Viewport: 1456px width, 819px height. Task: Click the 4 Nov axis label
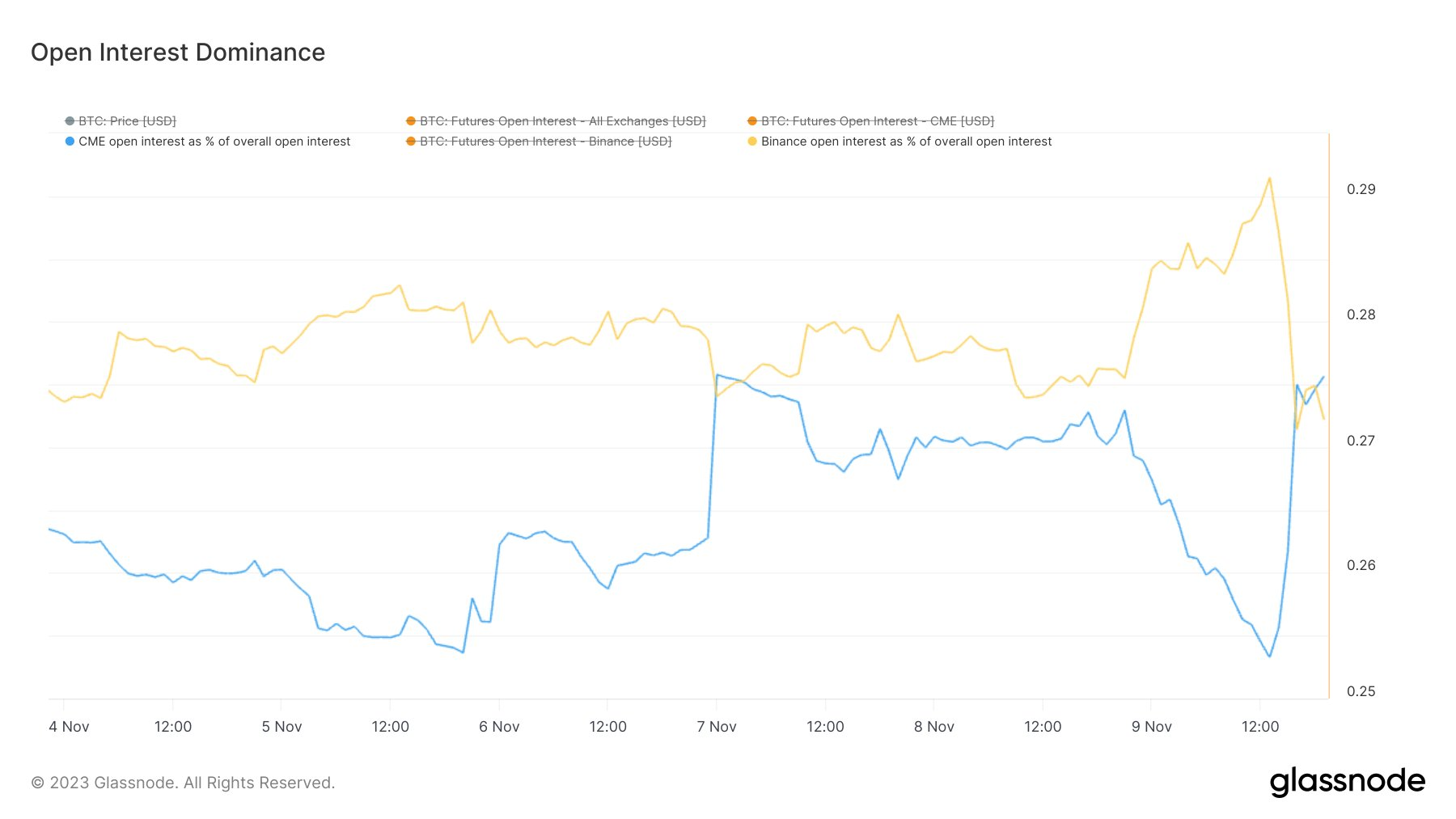point(69,727)
